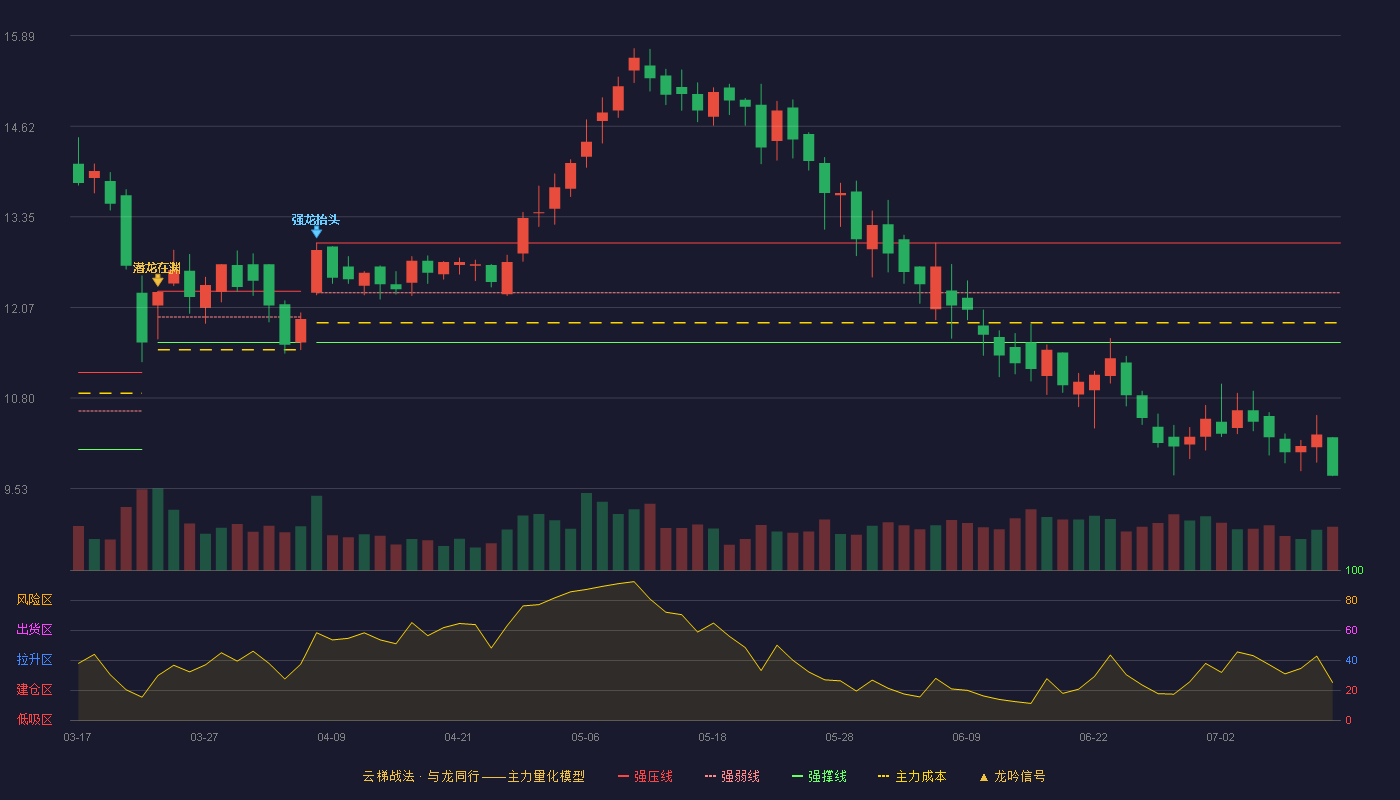Viewport: 1400px width, 800px height.
Task: Click the 建仓区 zone label
Action: click(x=34, y=690)
